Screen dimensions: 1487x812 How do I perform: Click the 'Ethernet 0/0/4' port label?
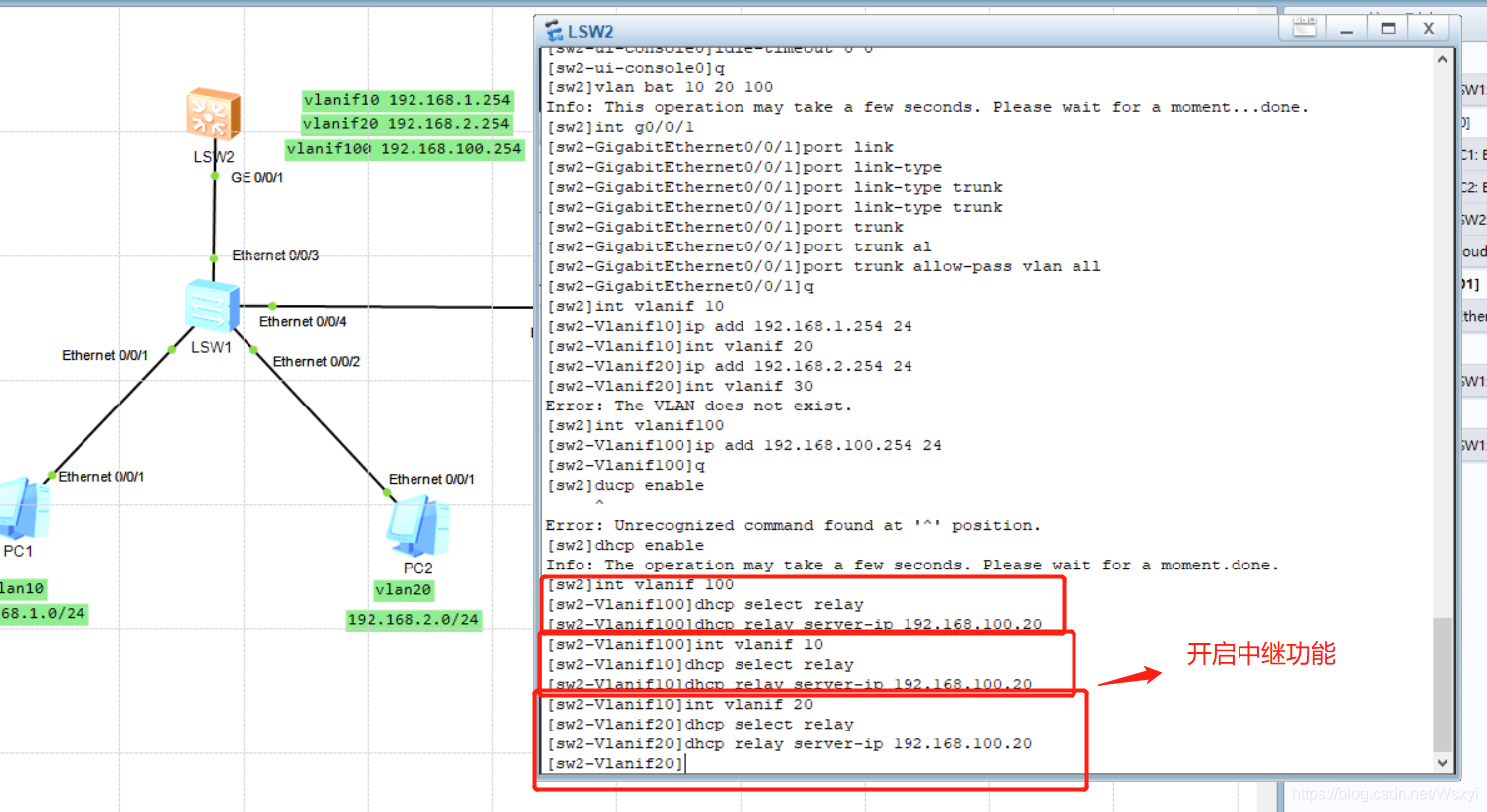(x=302, y=321)
